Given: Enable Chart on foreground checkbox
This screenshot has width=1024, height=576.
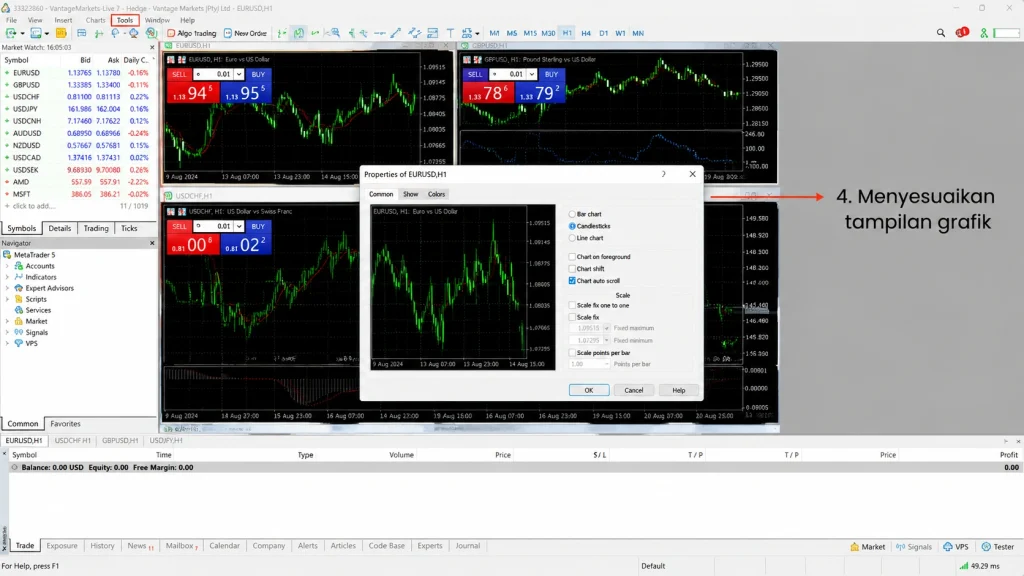Looking at the screenshot, I should pyautogui.click(x=572, y=257).
